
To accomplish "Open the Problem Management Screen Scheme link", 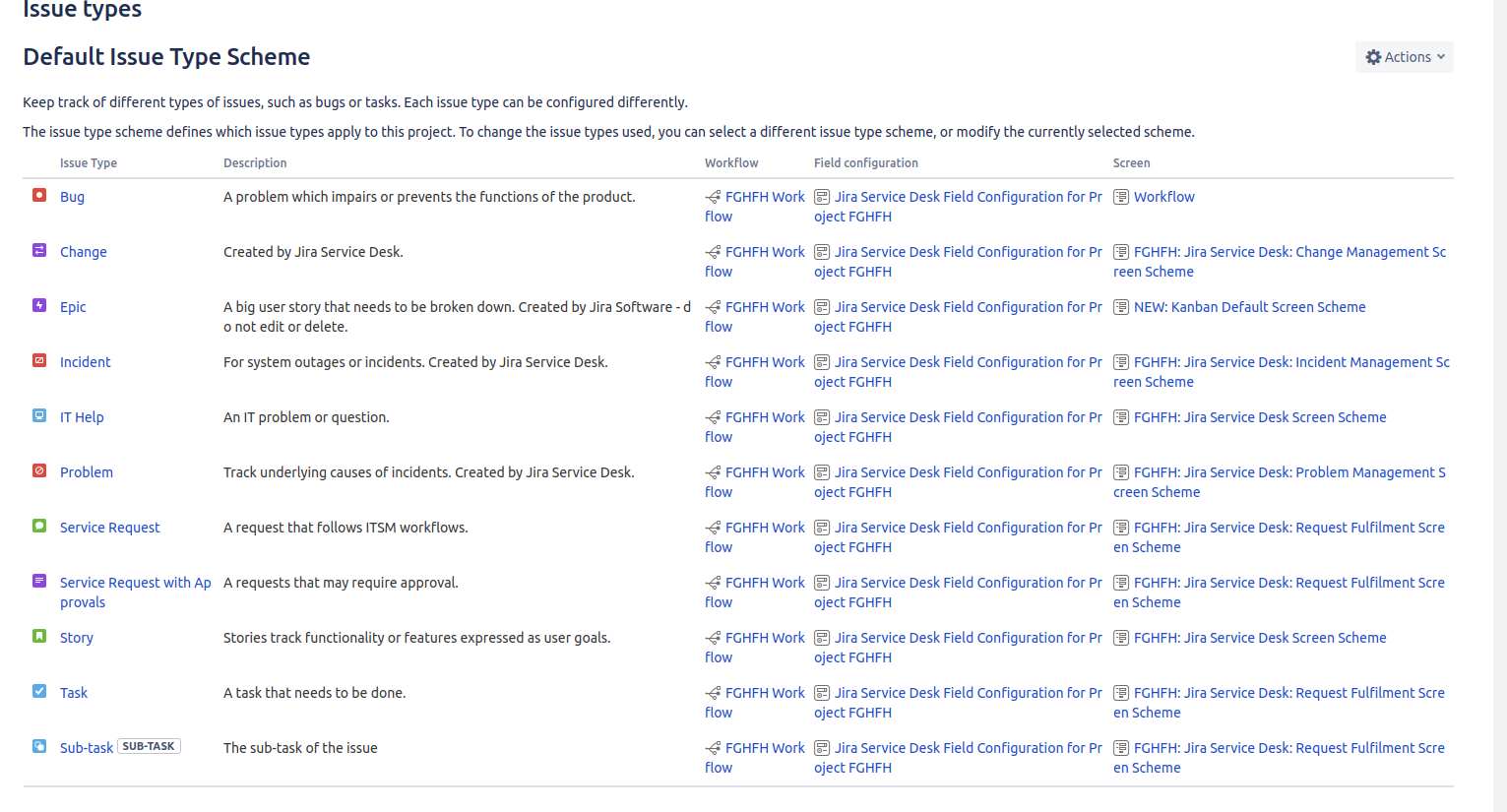I will coord(1280,482).
